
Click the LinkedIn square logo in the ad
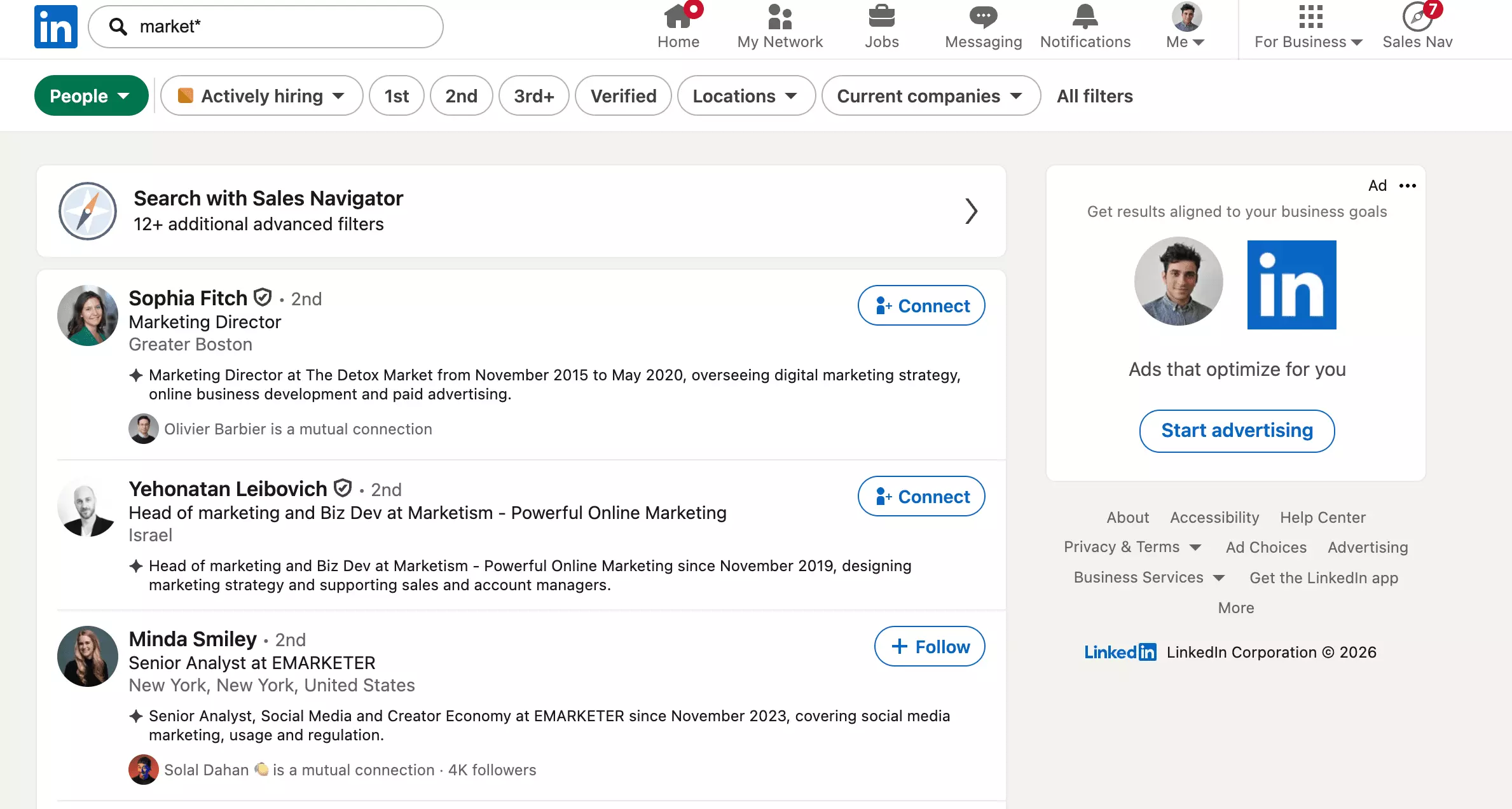pos(1291,285)
